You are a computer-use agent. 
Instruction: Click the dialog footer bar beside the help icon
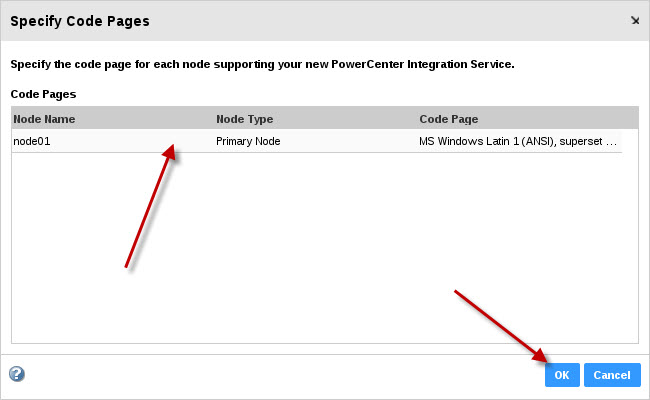[x=282, y=375]
